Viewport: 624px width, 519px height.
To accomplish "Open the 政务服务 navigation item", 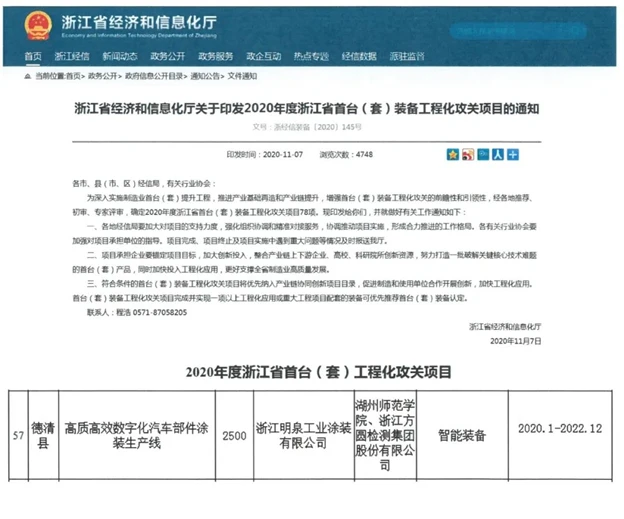I will click(215, 56).
